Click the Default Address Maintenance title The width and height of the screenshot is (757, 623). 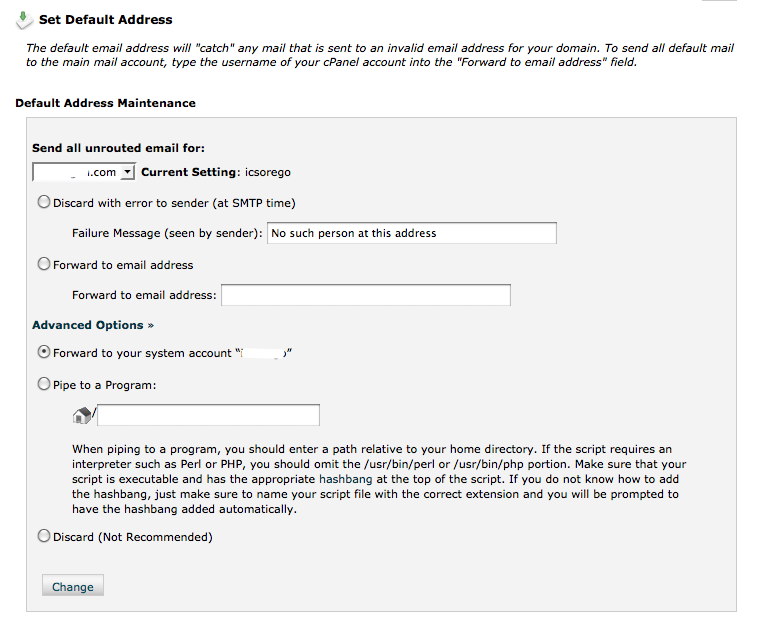tap(105, 103)
